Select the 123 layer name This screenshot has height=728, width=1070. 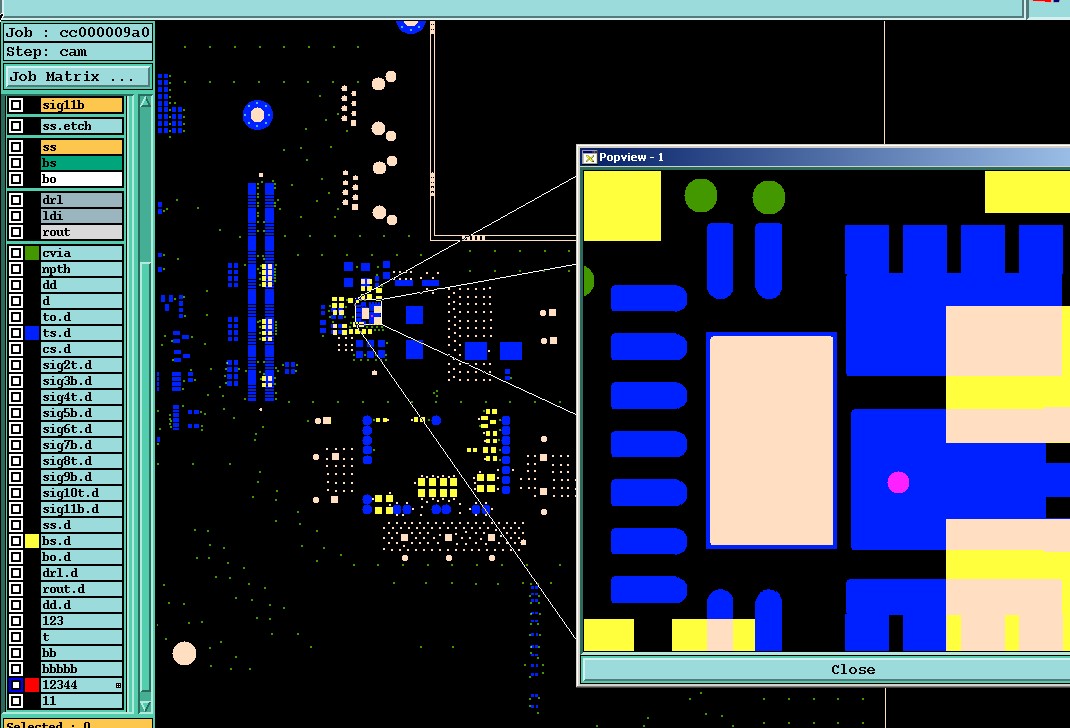click(82, 621)
